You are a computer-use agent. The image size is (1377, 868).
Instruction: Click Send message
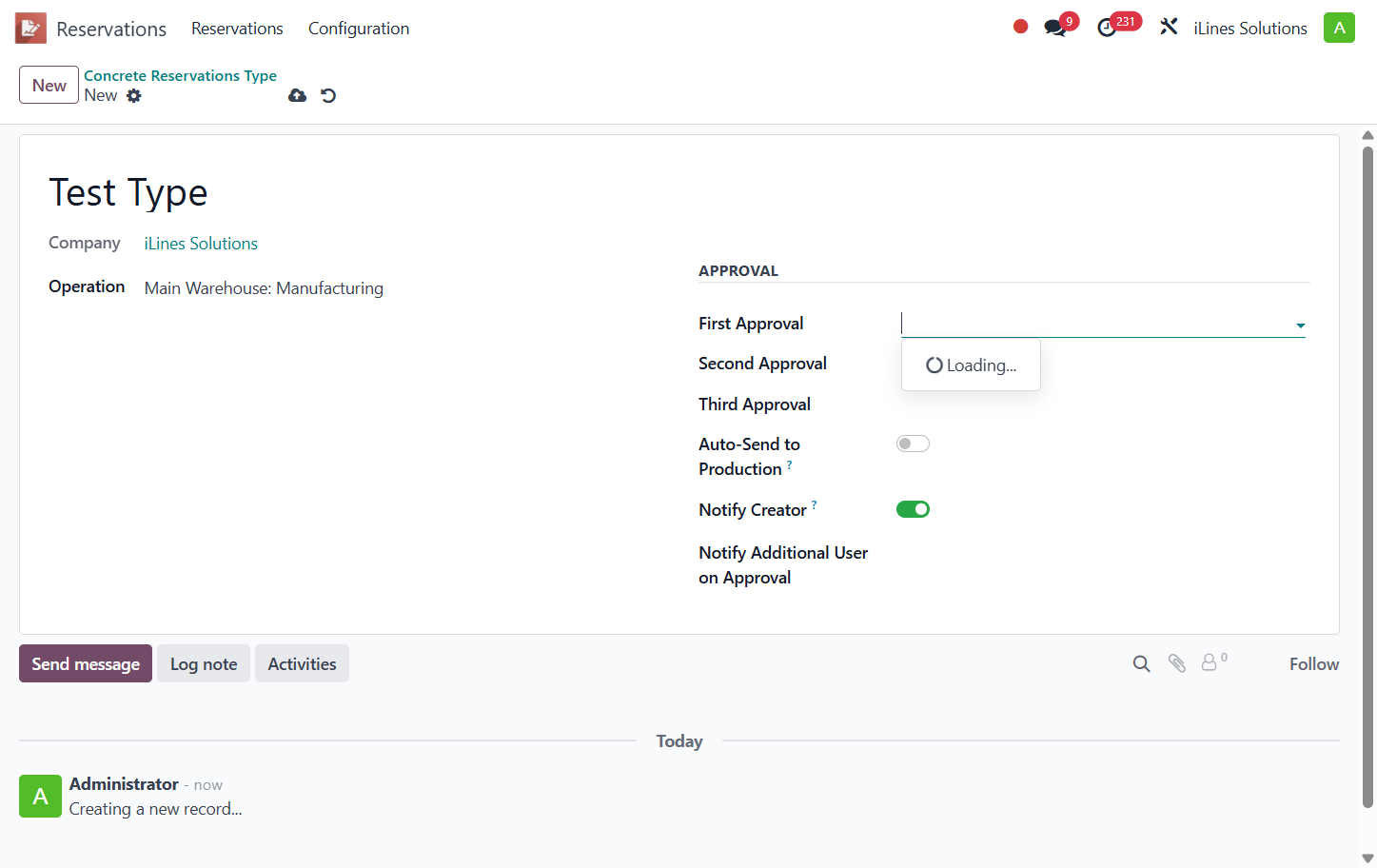tap(86, 663)
